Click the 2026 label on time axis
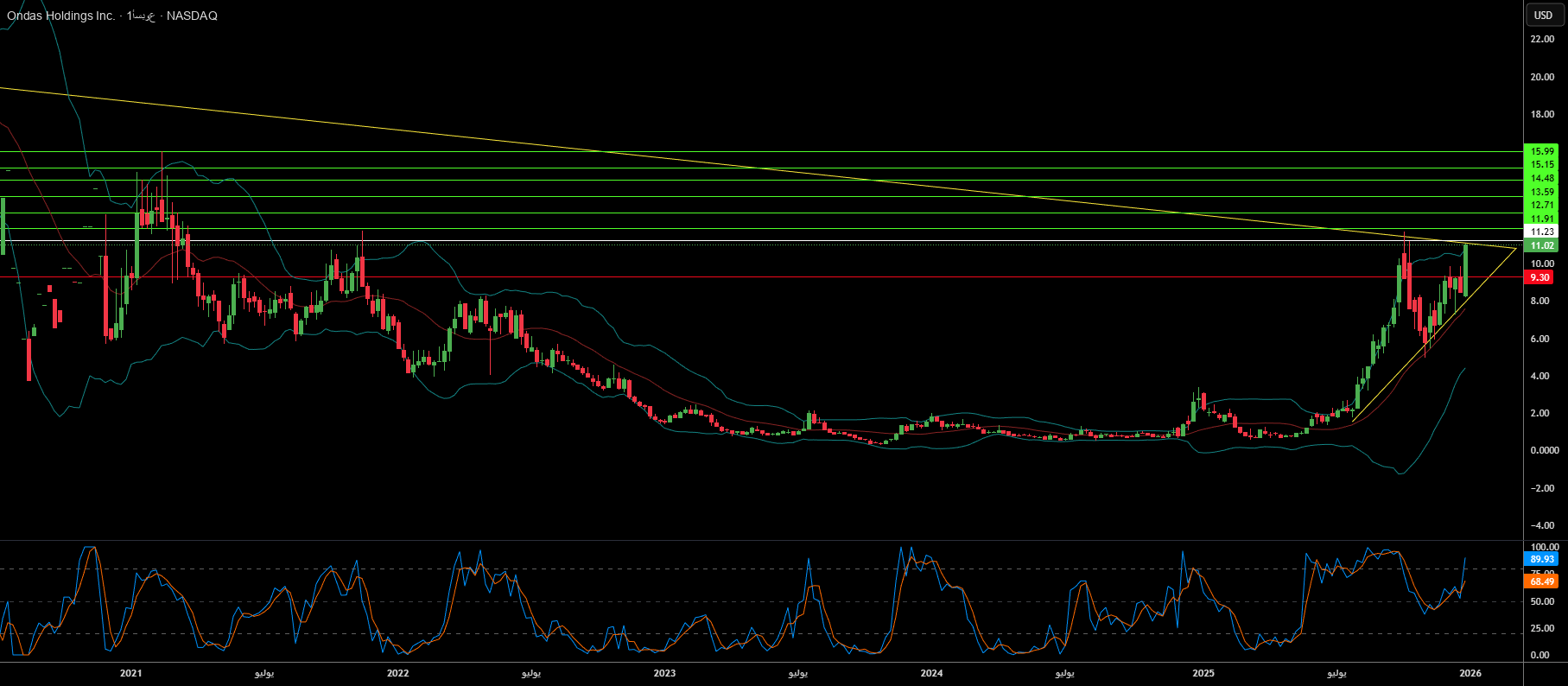Image resolution: width=1568 pixels, height=686 pixels. click(1470, 673)
